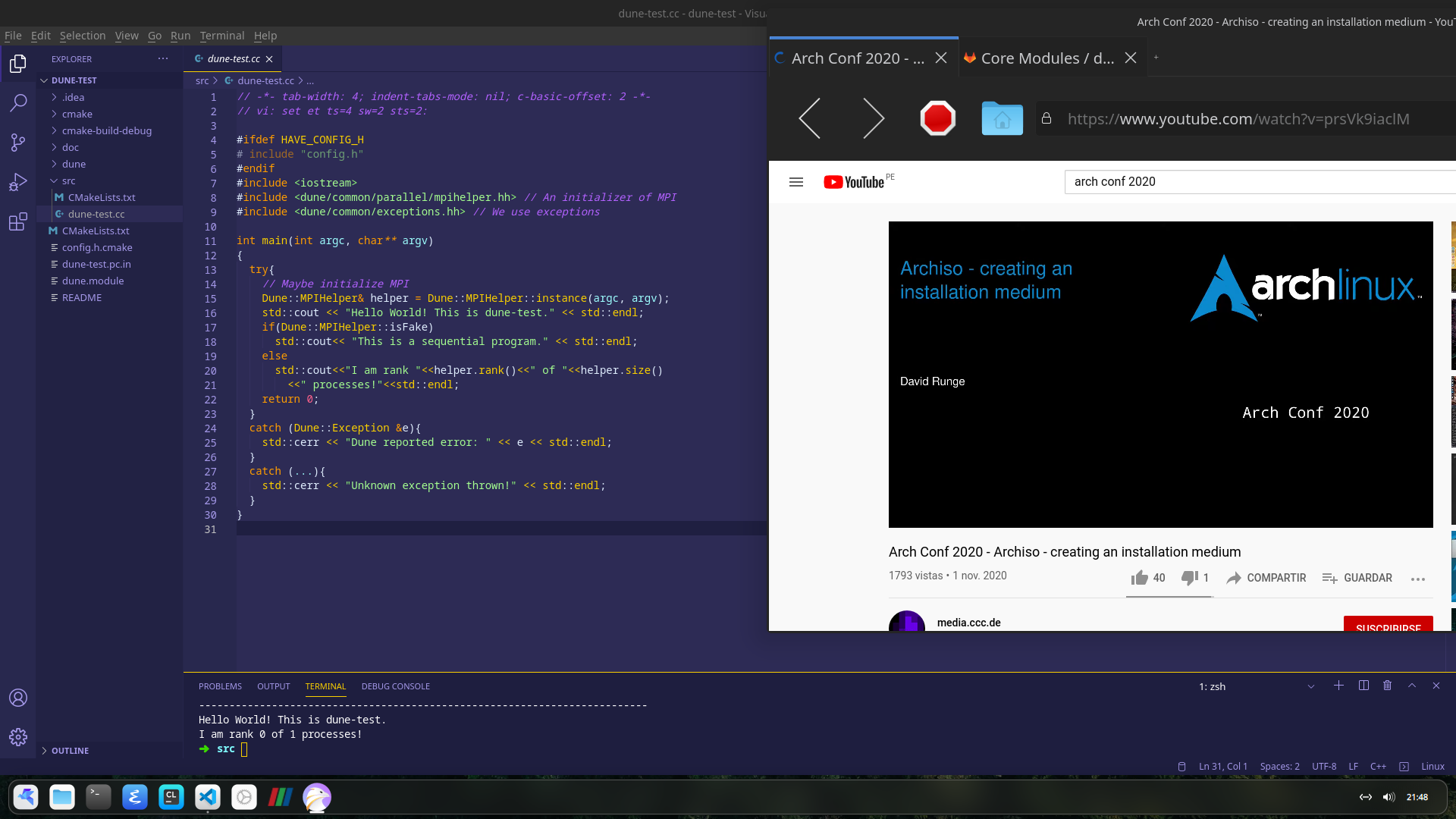1456x819 pixels.
Task: Collapse the src folder in explorer
Action: [x=68, y=180]
